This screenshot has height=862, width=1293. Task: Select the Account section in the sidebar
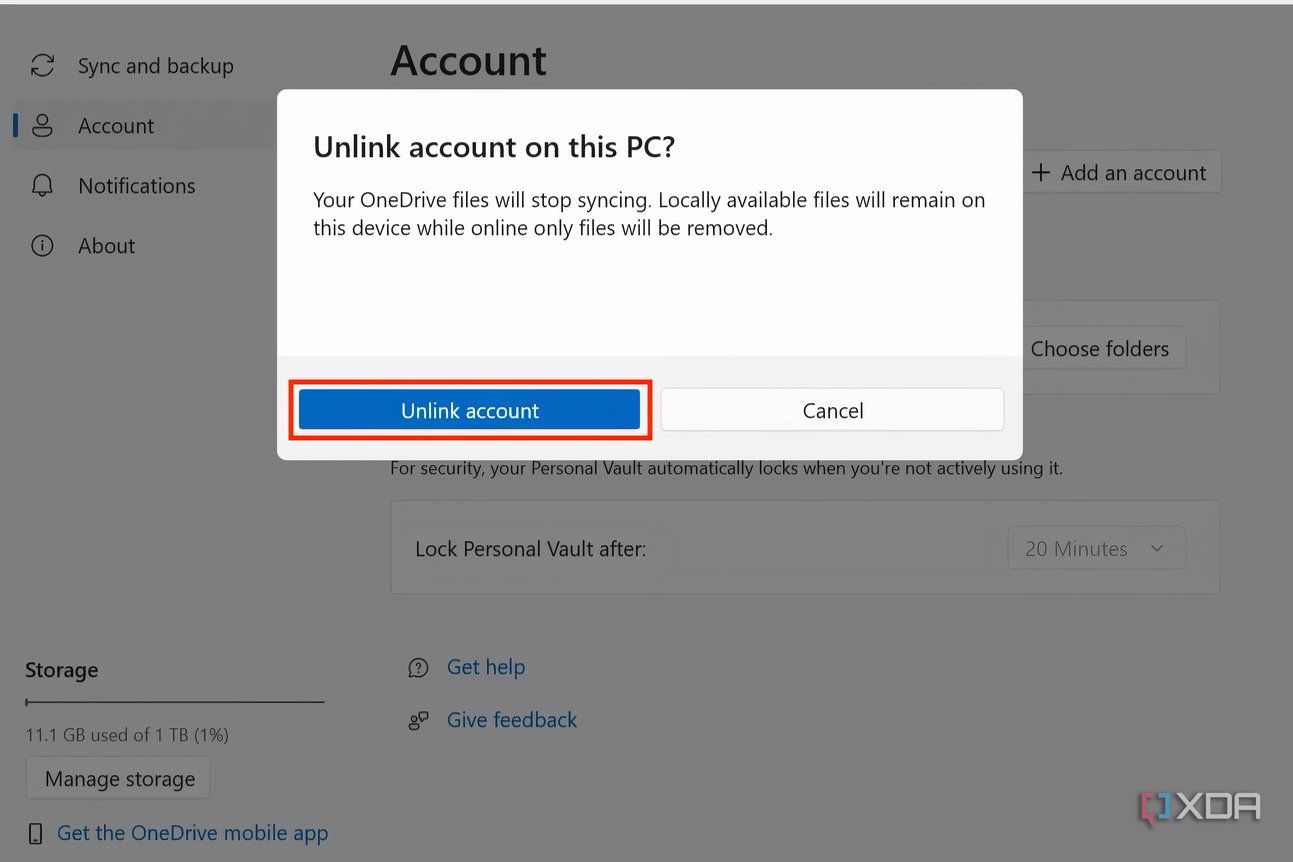point(116,125)
